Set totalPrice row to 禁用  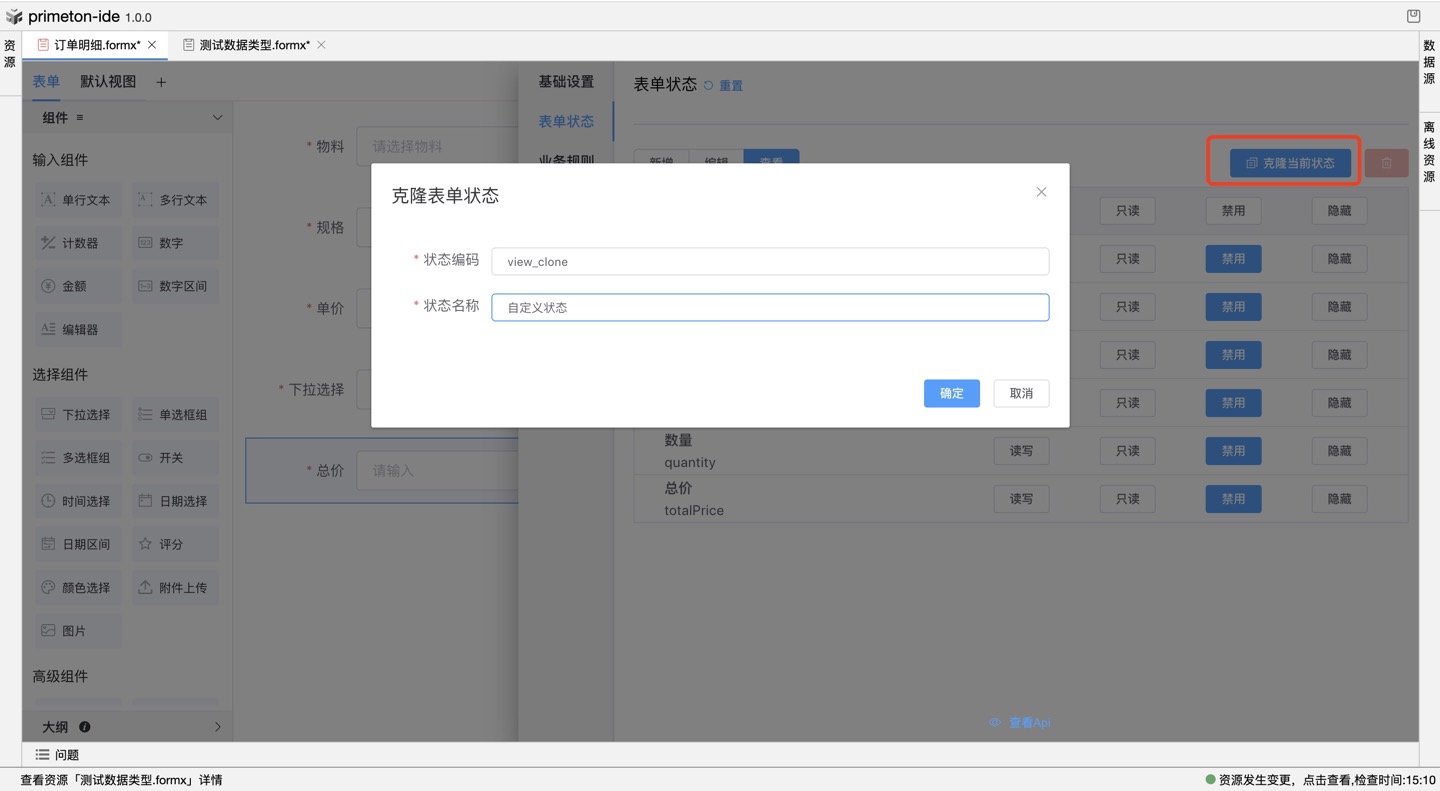1233,499
